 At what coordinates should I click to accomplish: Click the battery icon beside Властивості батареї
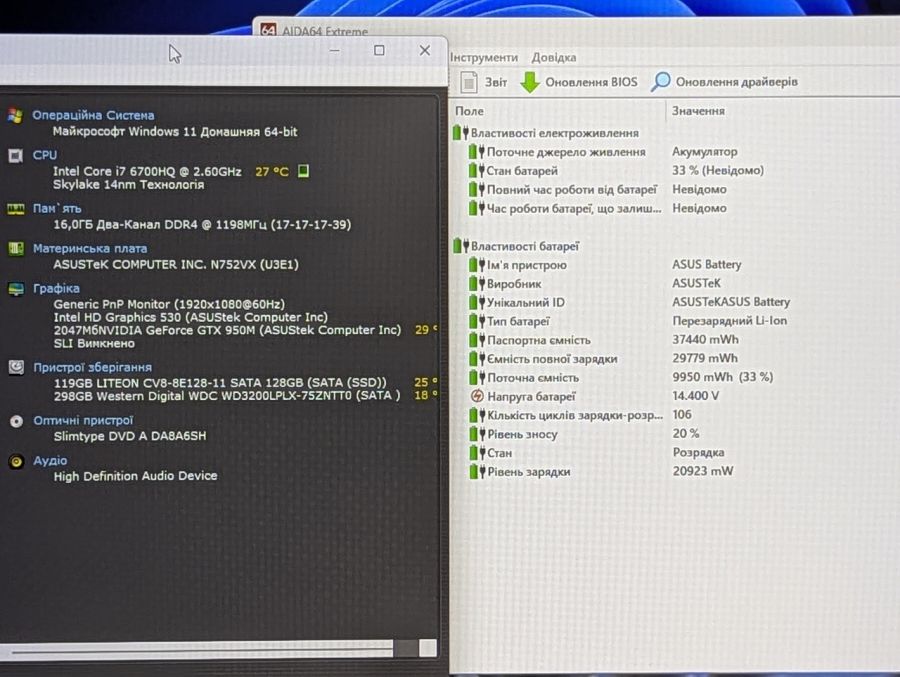[461, 246]
